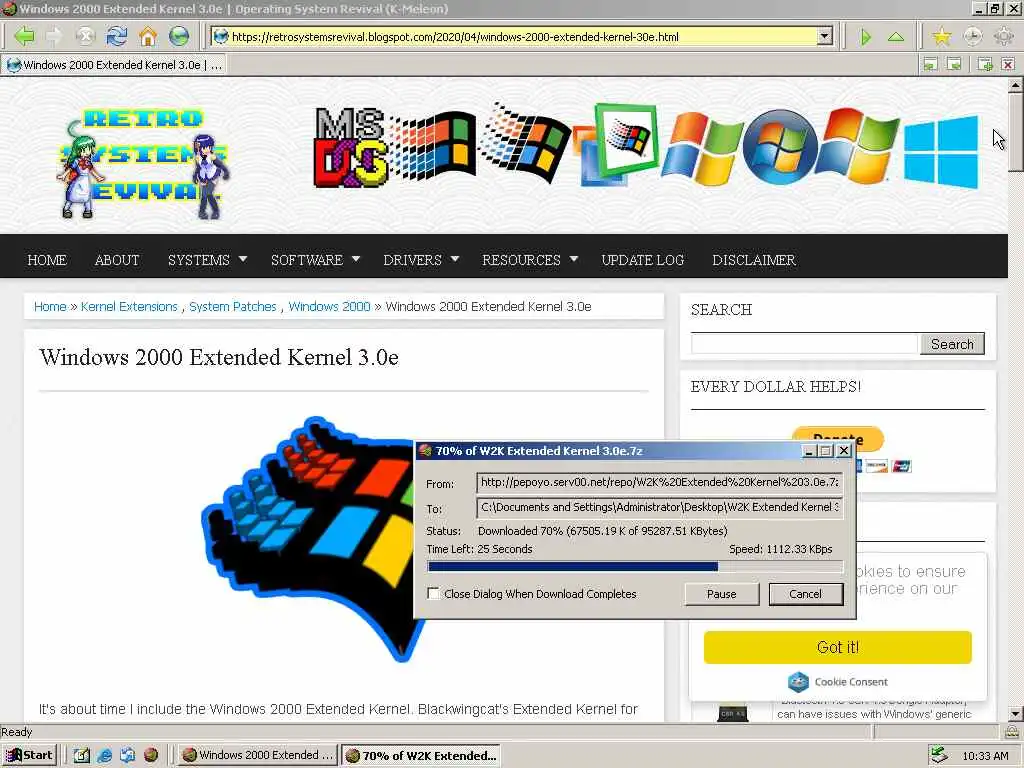1024x768 pixels.
Task: Click the next tab icon in tab bar
Action: pyautogui.click(x=954, y=64)
